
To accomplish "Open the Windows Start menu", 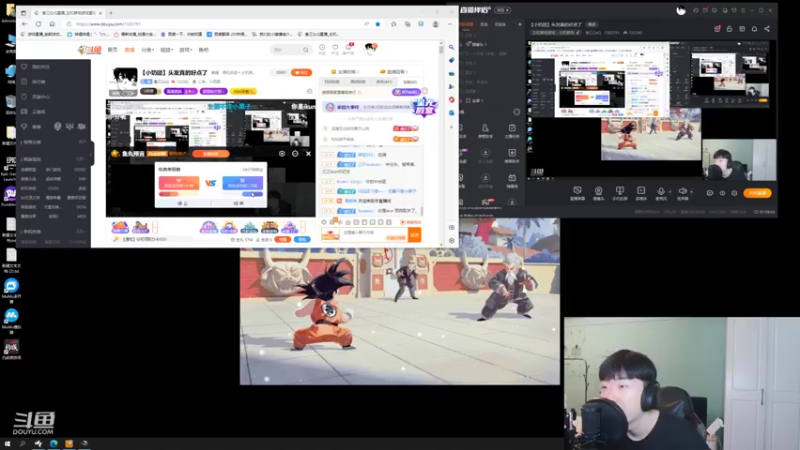I will click(7, 444).
